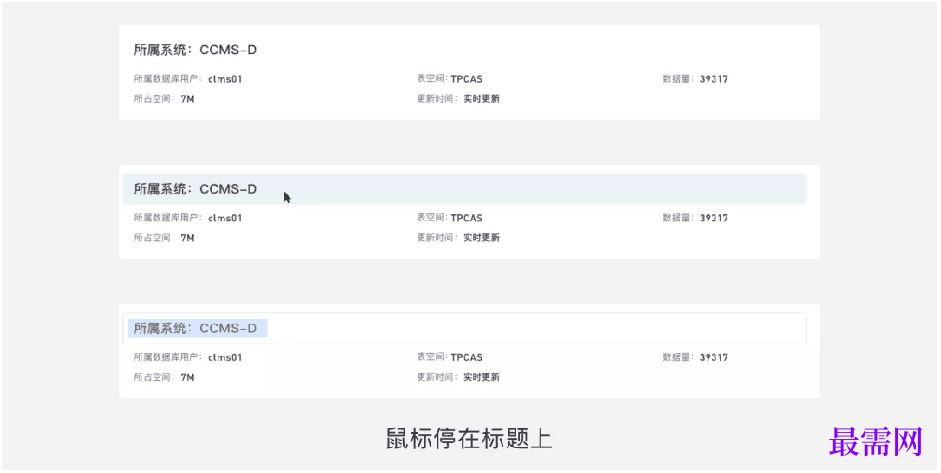Click the tablespace value TPCAS in the bottom card

coord(466,358)
